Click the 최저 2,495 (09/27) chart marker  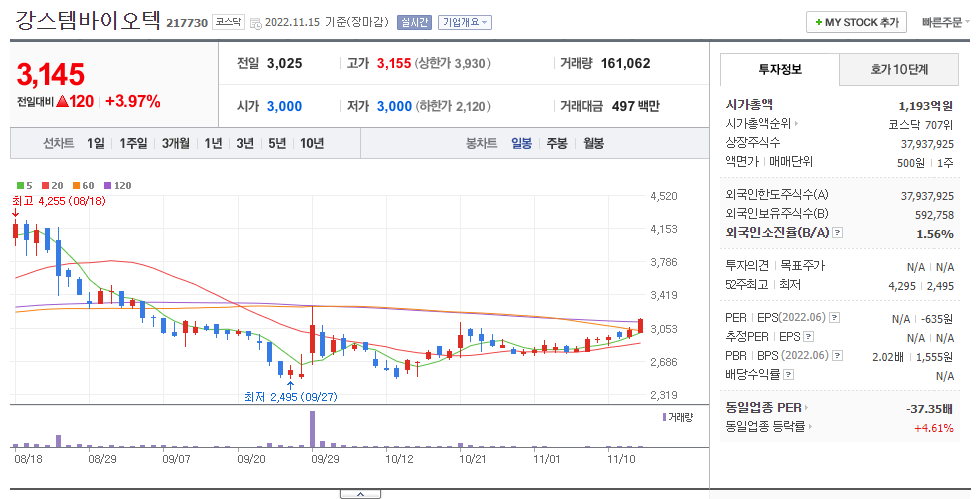(x=291, y=396)
